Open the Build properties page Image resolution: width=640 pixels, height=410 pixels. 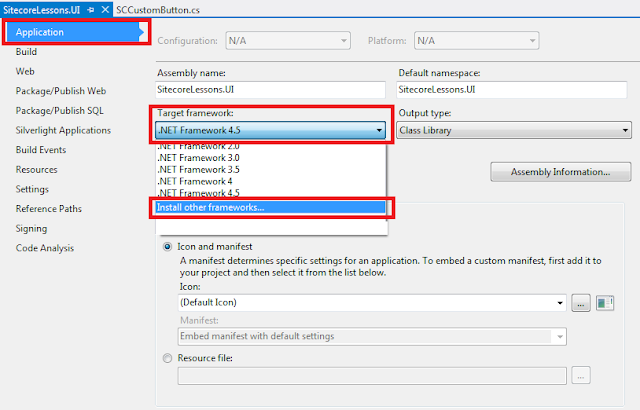click(x=26, y=52)
